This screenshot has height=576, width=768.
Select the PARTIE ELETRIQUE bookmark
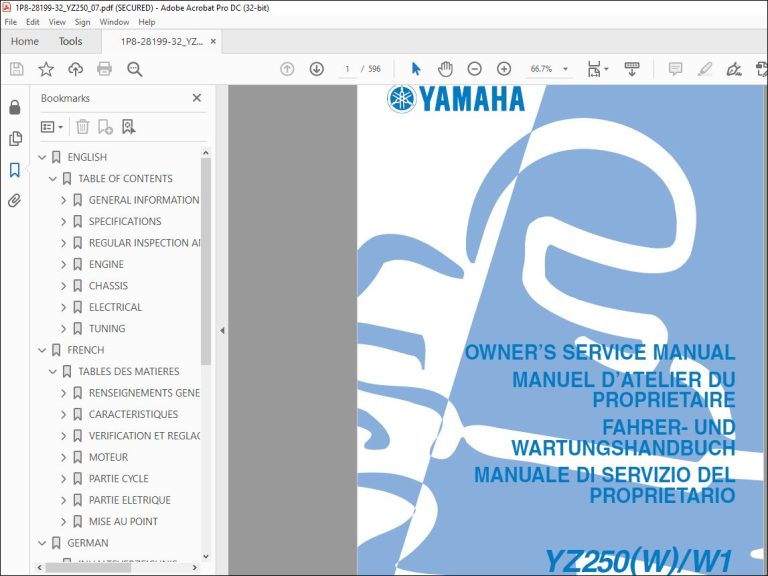pos(130,501)
